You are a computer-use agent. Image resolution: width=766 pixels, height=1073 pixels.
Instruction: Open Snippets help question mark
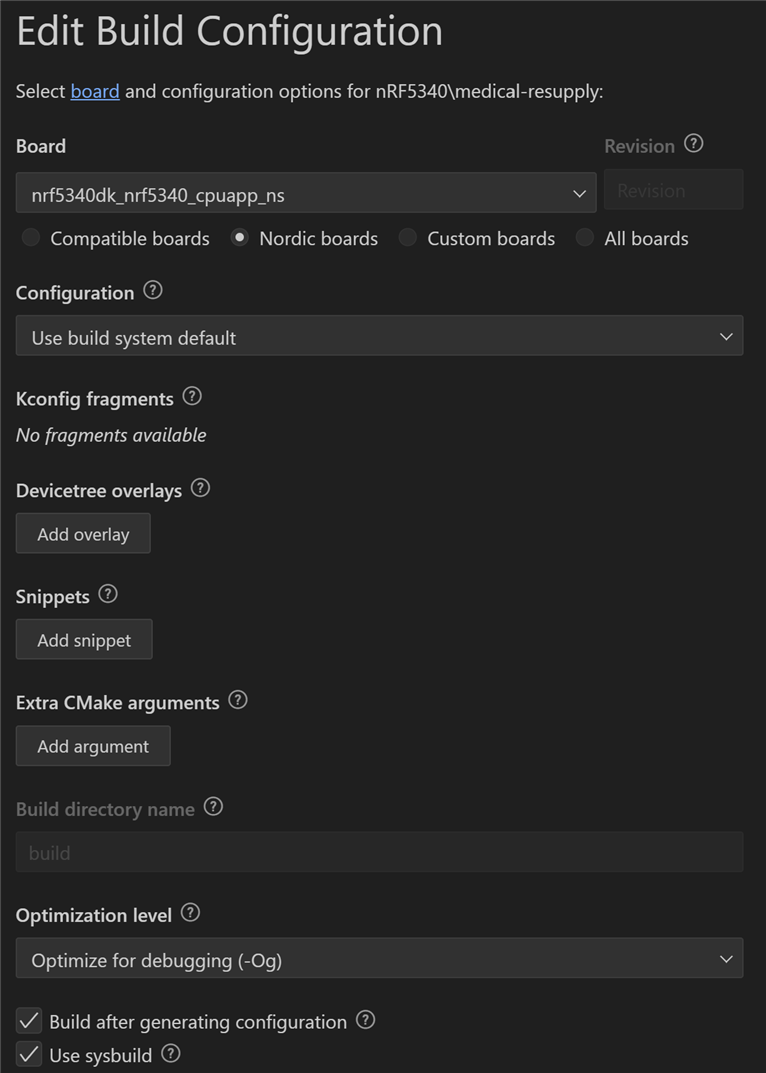pyautogui.click(x=107, y=594)
